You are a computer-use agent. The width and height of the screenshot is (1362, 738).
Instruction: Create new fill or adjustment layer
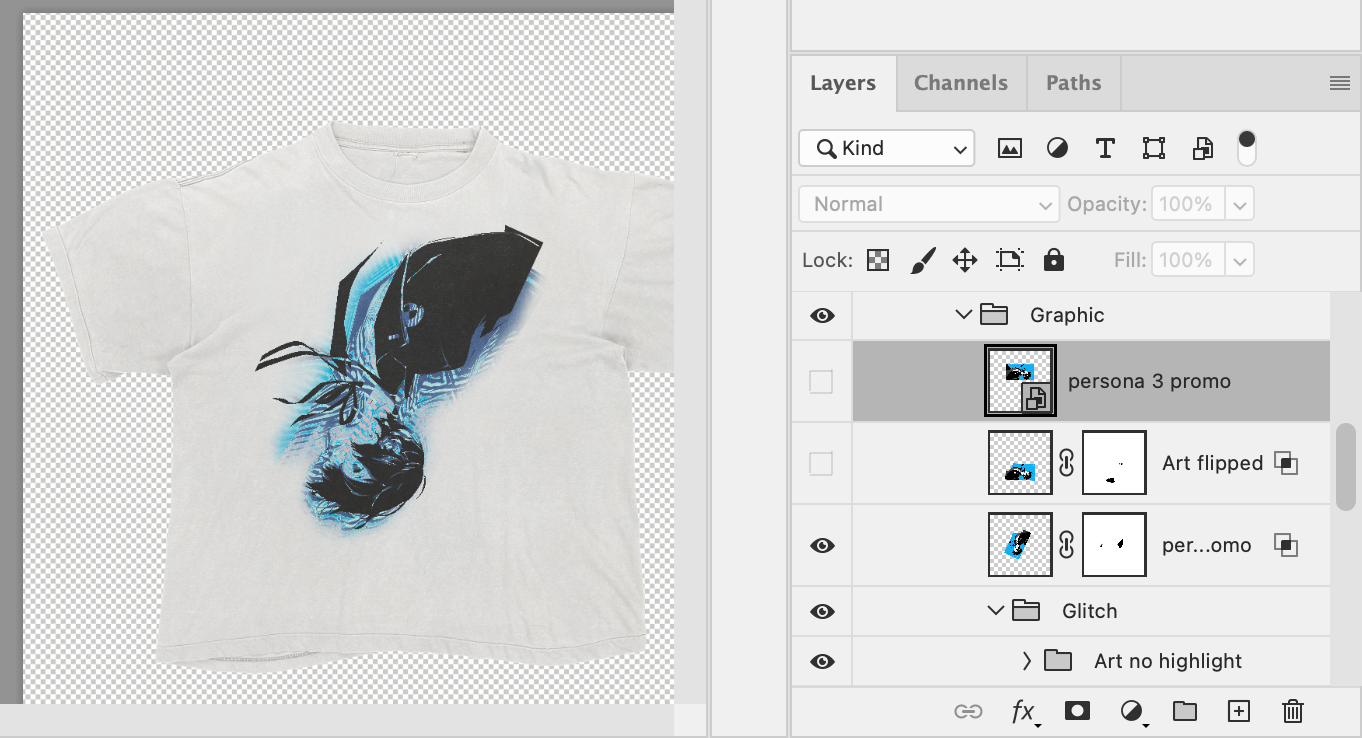(x=1132, y=711)
